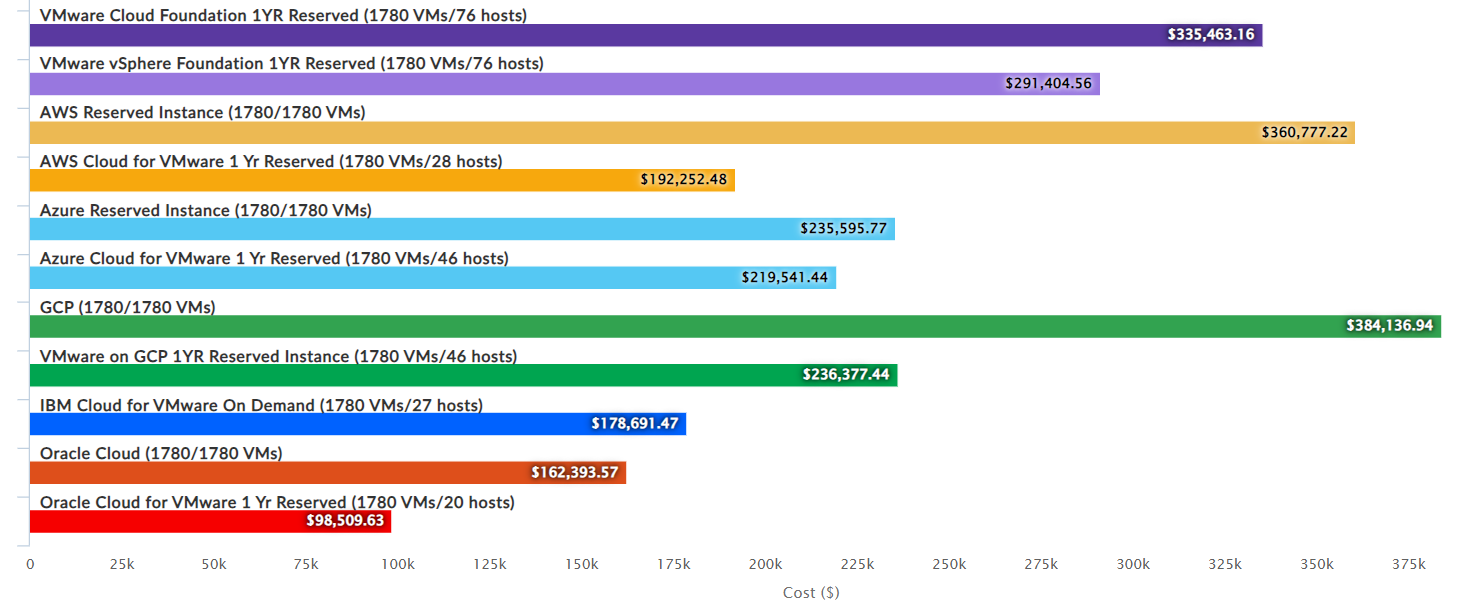Click the 100k x-axis tick label
This screenshot has height=607, width=1467.
point(398,565)
